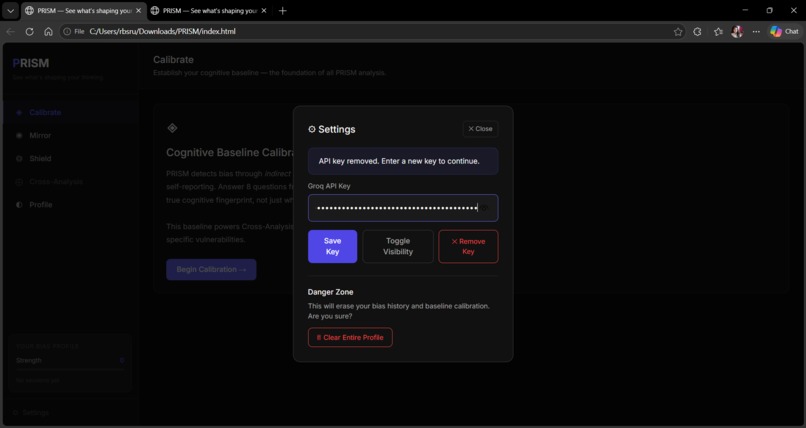This screenshot has width=806, height=428.
Task: Restore down the browser window
Action: click(770, 10)
